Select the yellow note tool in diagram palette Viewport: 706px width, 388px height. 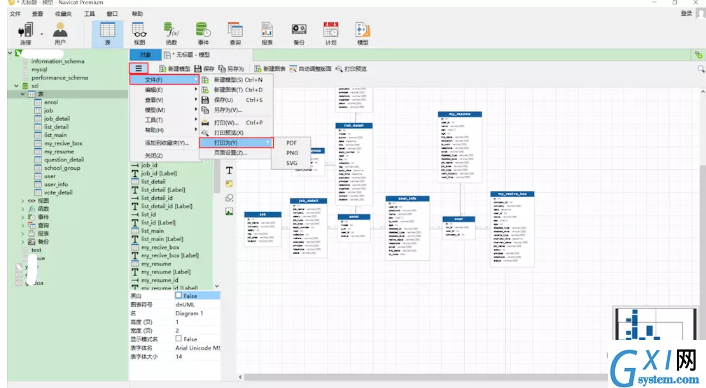(229, 184)
